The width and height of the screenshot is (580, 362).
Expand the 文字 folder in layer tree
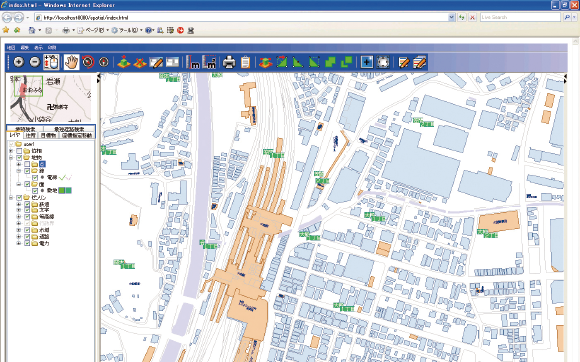tap(18, 210)
